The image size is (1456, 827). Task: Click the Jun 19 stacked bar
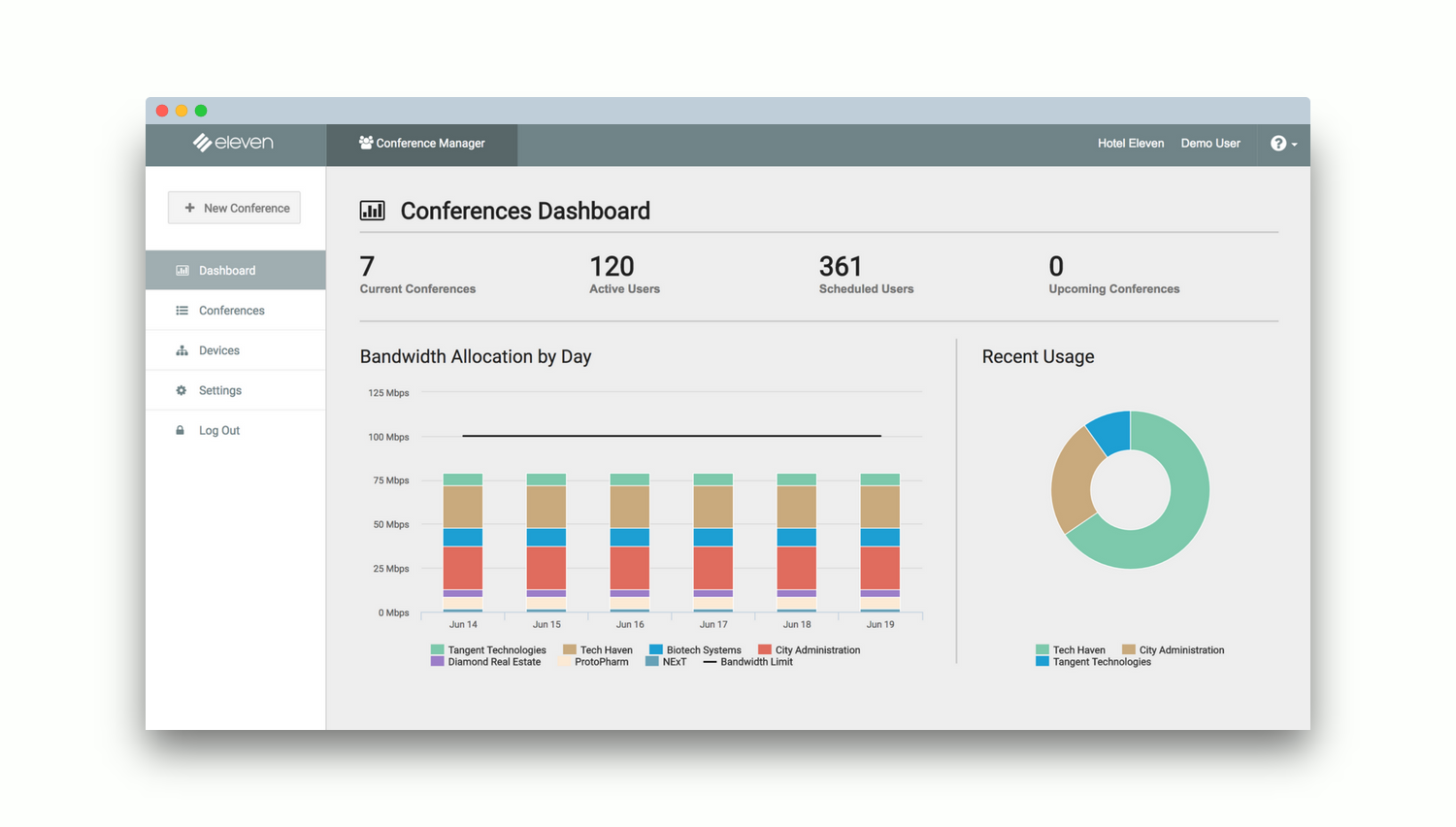click(880, 543)
